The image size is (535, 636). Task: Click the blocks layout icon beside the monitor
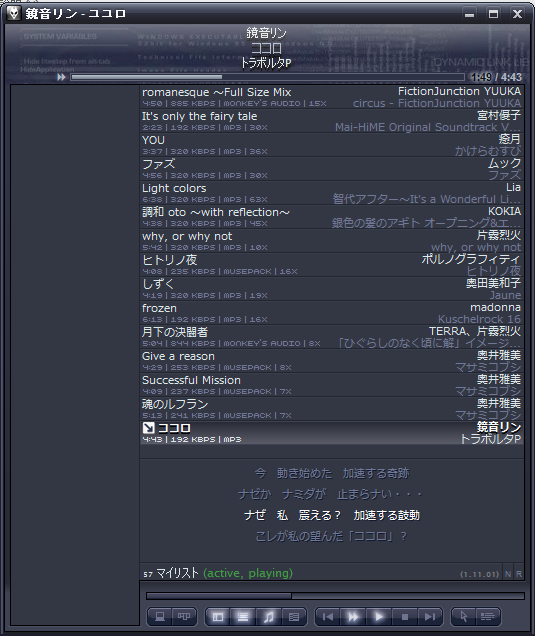pyautogui.click(x=184, y=617)
